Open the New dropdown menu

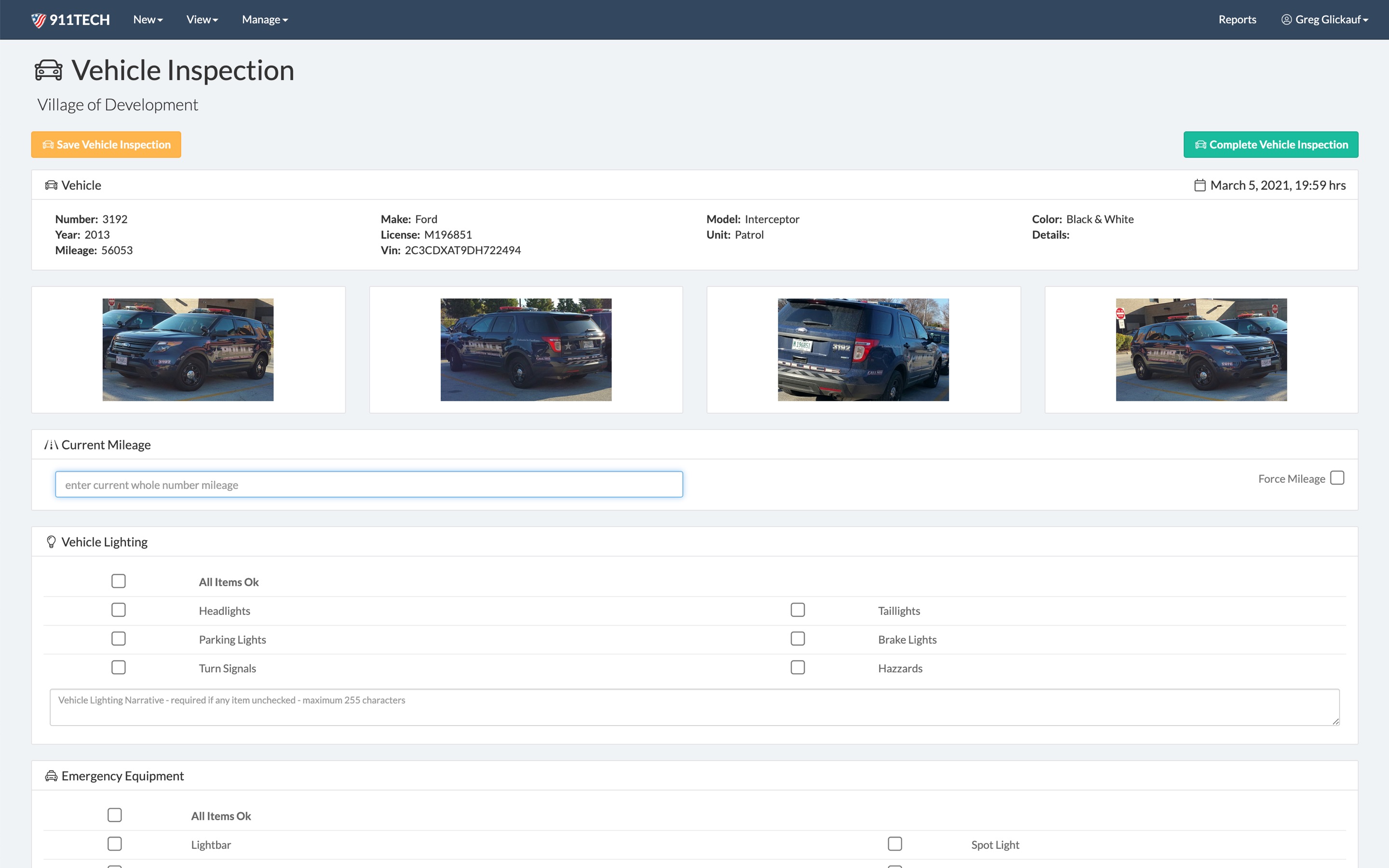click(x=148, y=19)
